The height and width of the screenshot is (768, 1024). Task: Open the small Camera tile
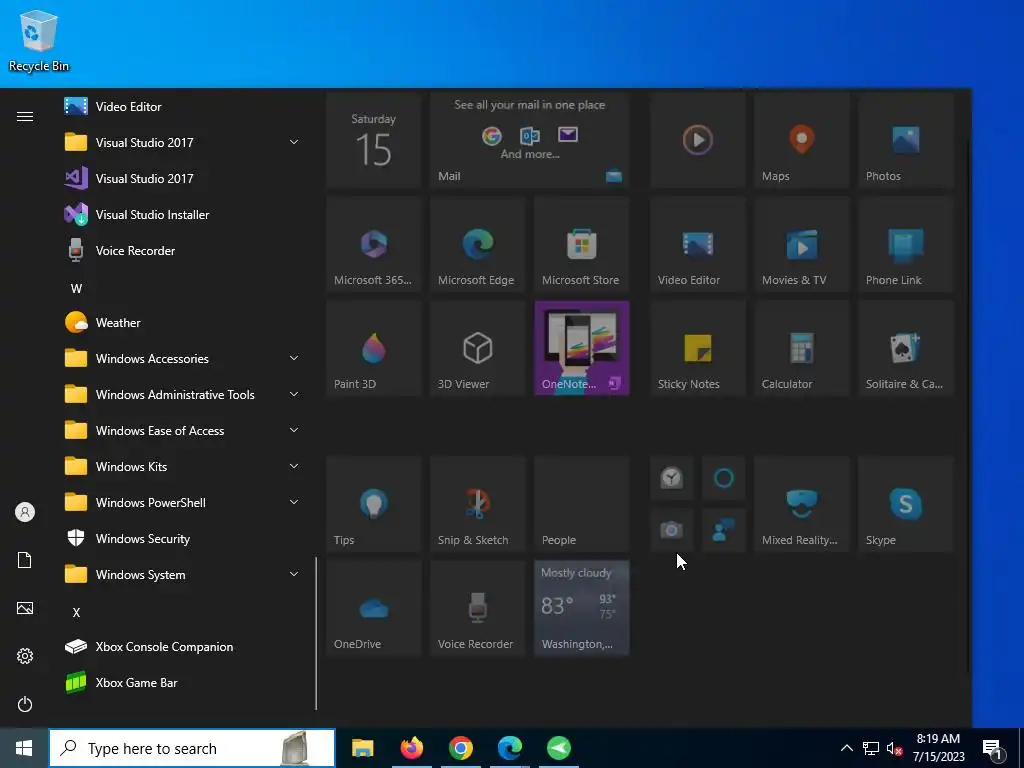tap(671, 530)
